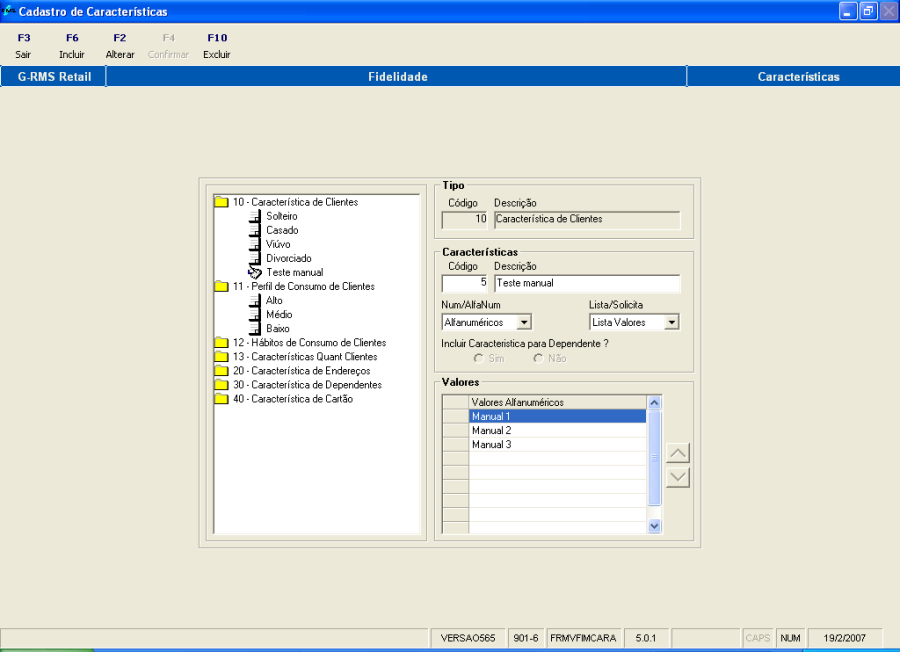Click the row header beside Manual 2

pyautogui.click(x=456, y=430)
